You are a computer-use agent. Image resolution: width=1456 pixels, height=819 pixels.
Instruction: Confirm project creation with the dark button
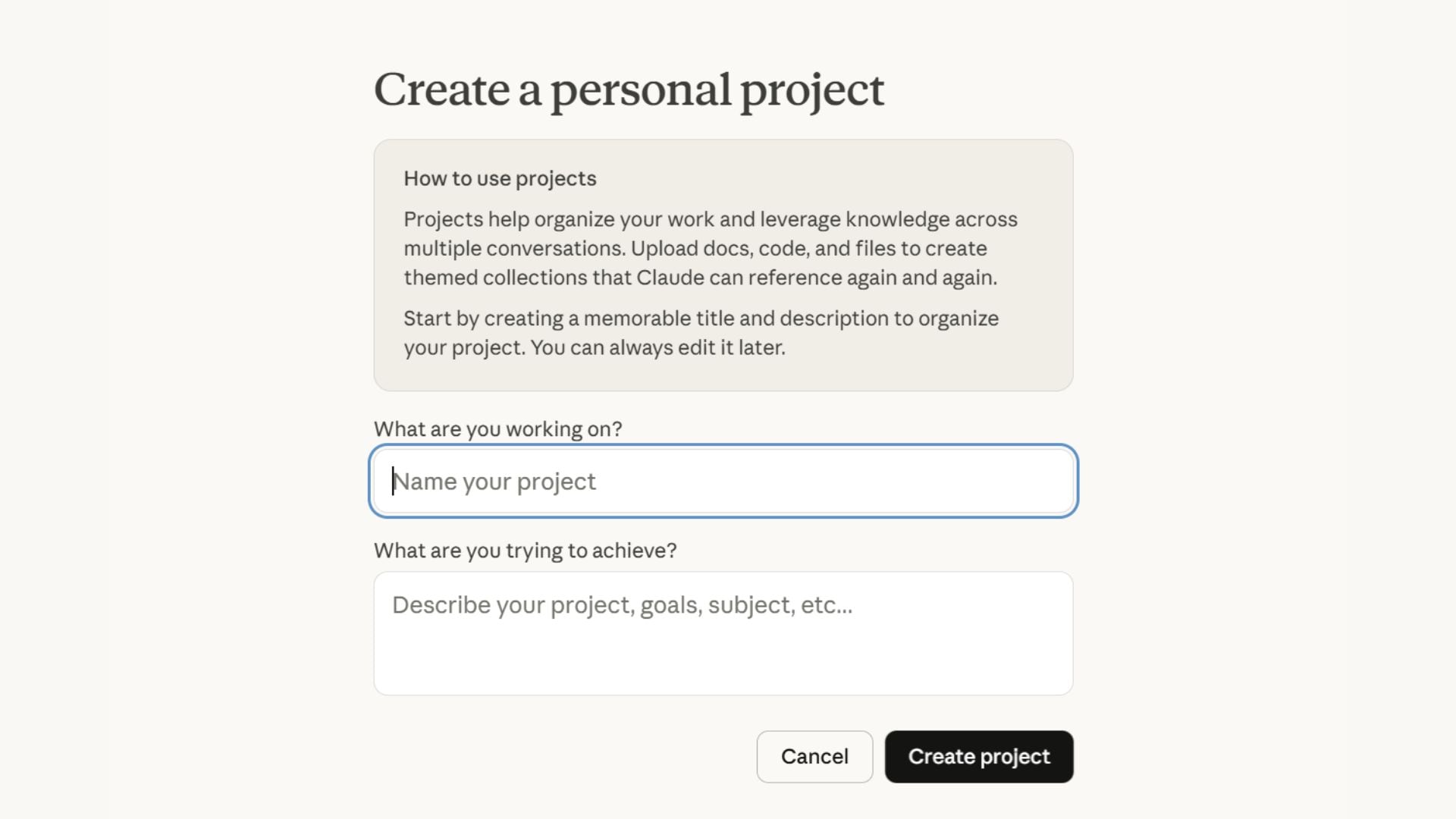point(979,756)
